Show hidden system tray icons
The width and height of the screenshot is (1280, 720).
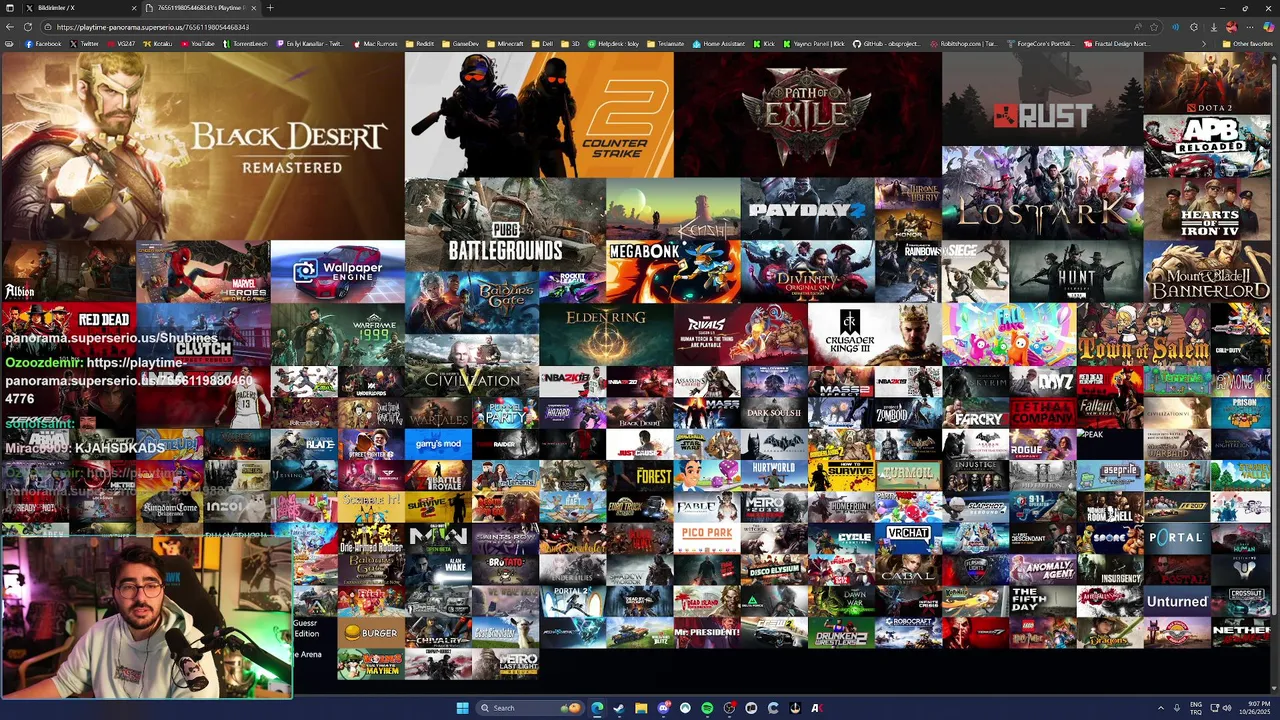1161,708
